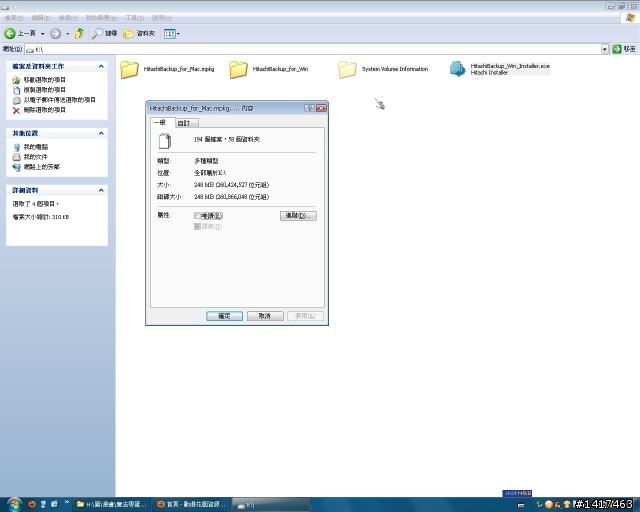The height and width of the screenshot is (512, 640).
Task: Close the properties dialog with X
Action: tap(321, 108)
